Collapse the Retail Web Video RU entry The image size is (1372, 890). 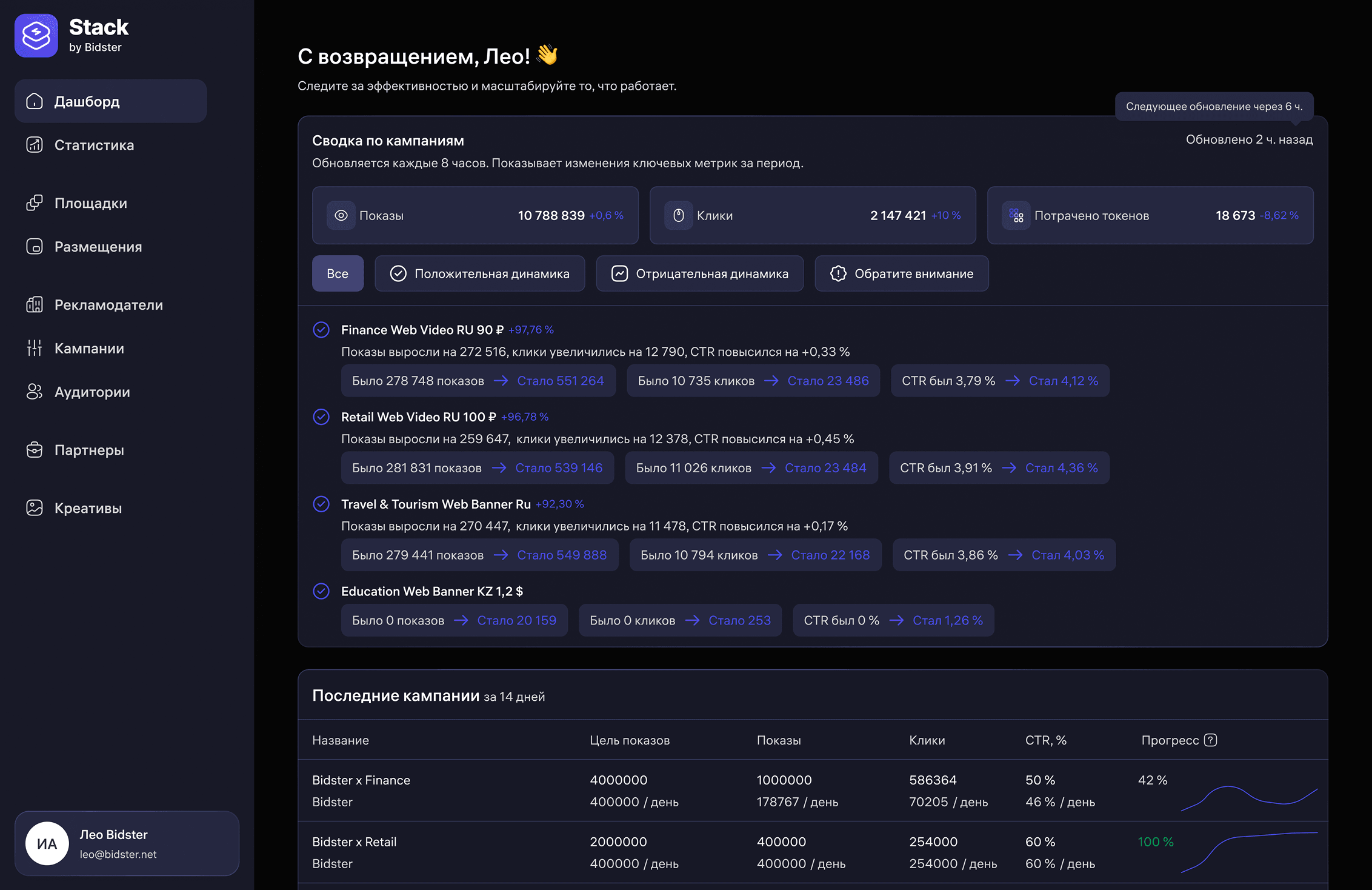click(321, 417)
